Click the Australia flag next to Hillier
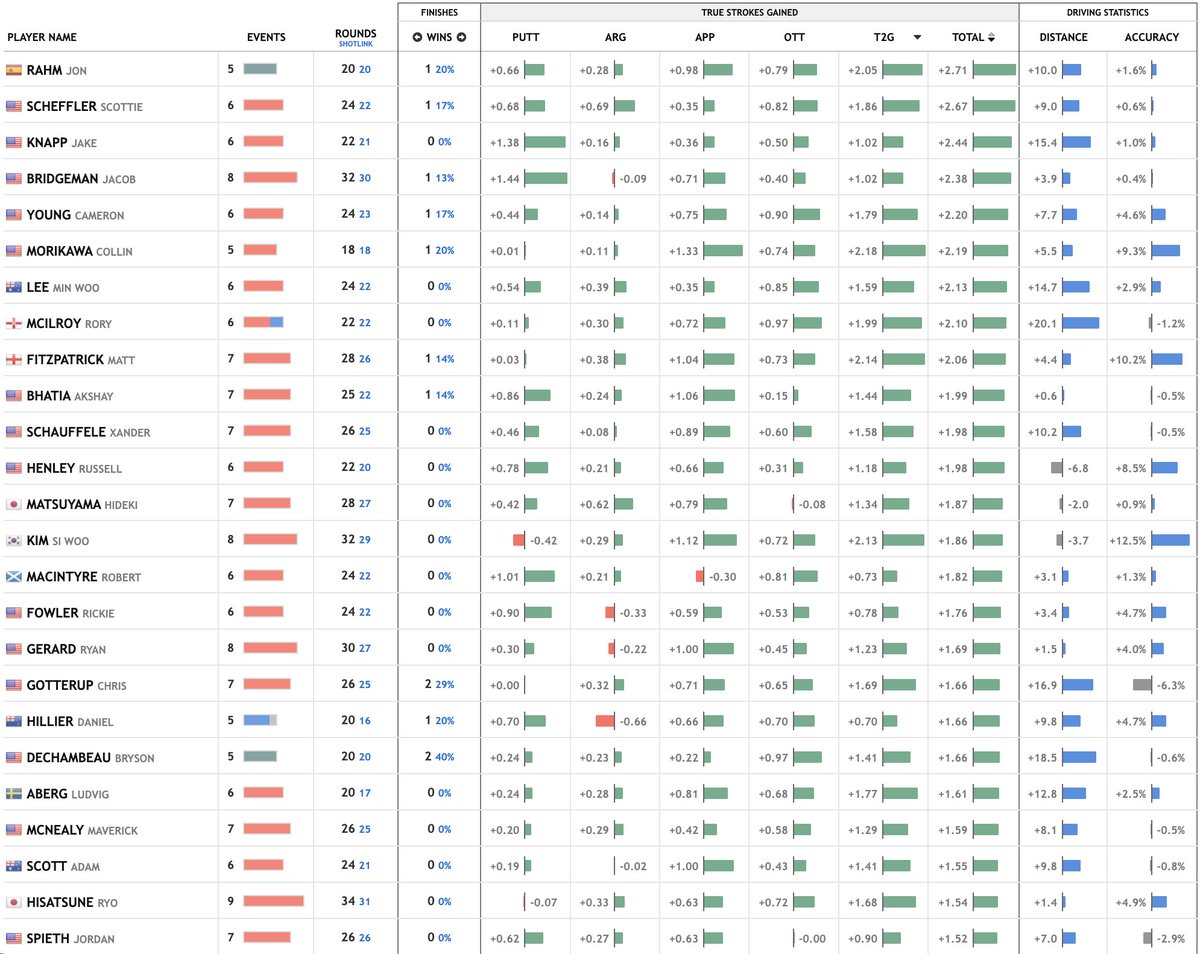This screenshot has height=954, width=1200. [x=13, y=721]
